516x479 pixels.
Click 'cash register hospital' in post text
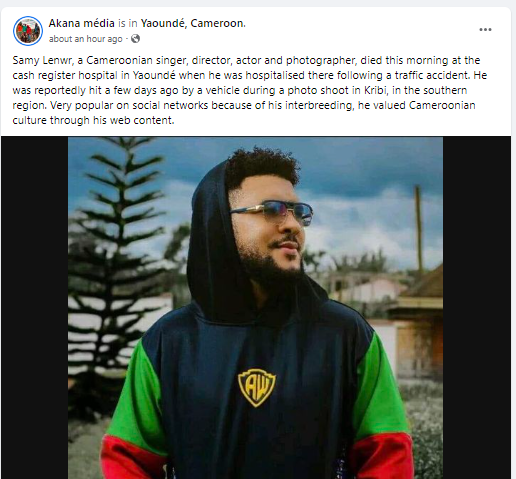click(65, 75)
